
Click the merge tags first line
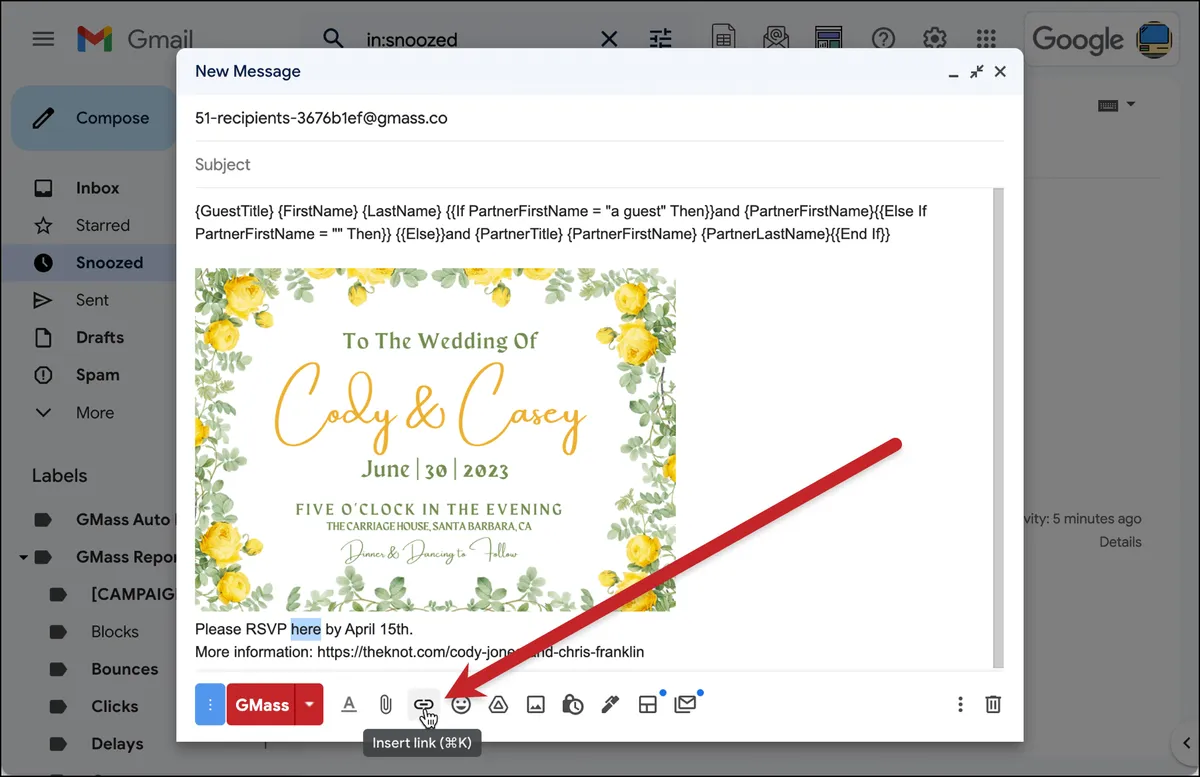(x=562, y=211)
